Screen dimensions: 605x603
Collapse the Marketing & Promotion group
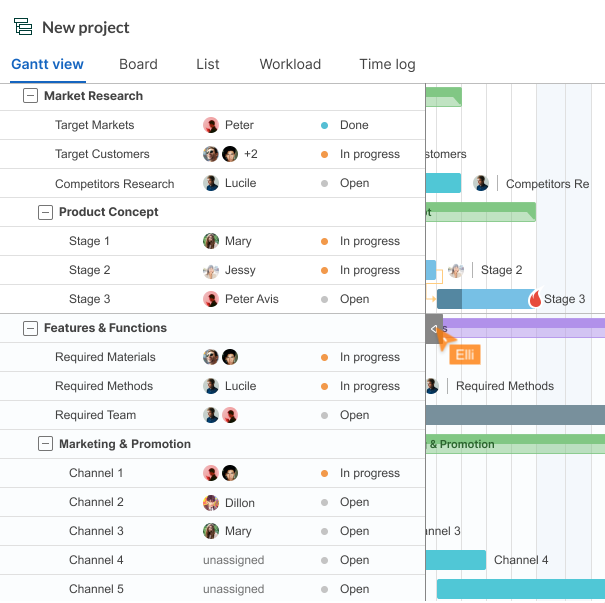[45, 444]
